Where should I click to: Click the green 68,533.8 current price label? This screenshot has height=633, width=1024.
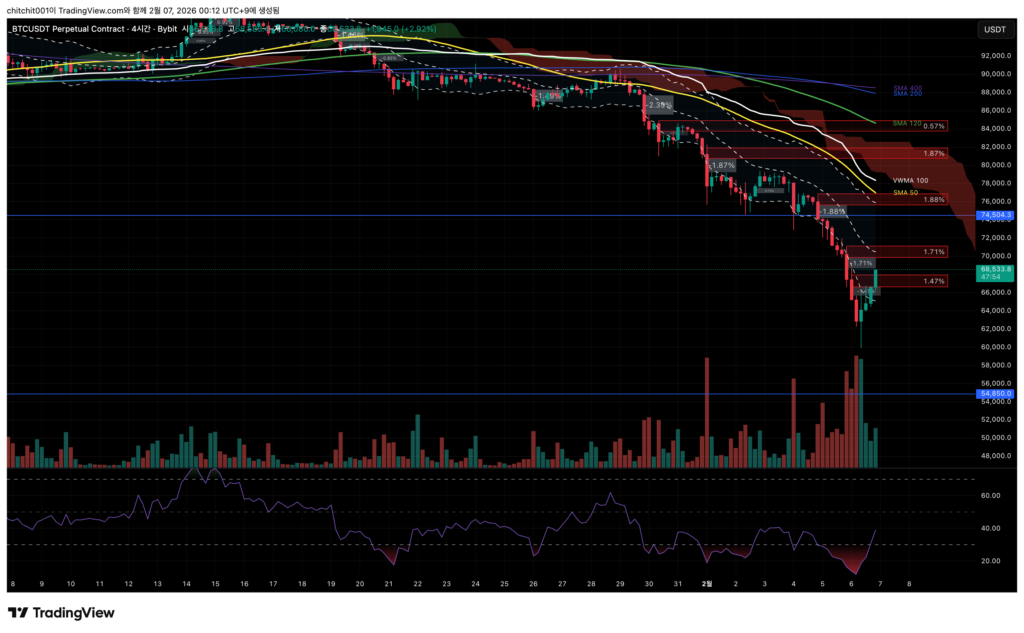pyautogui.click(x=996, y=270)
